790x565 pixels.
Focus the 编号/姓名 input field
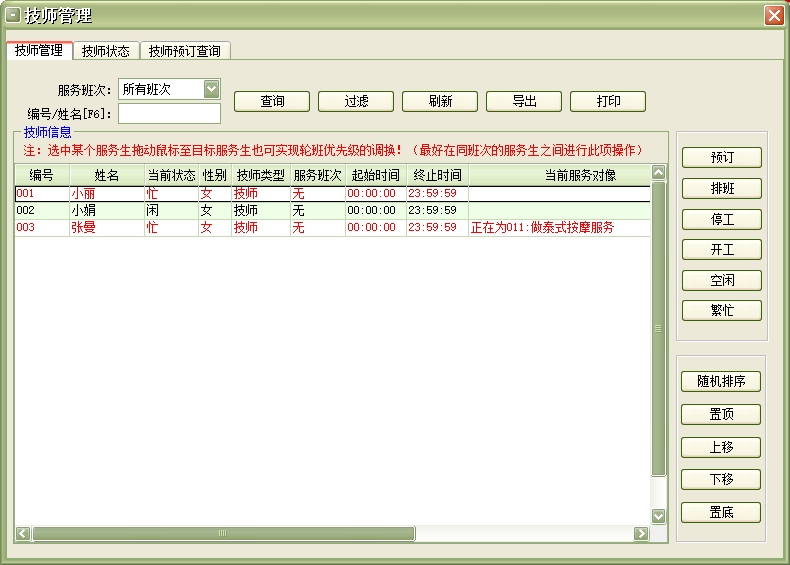click(169, 113)
